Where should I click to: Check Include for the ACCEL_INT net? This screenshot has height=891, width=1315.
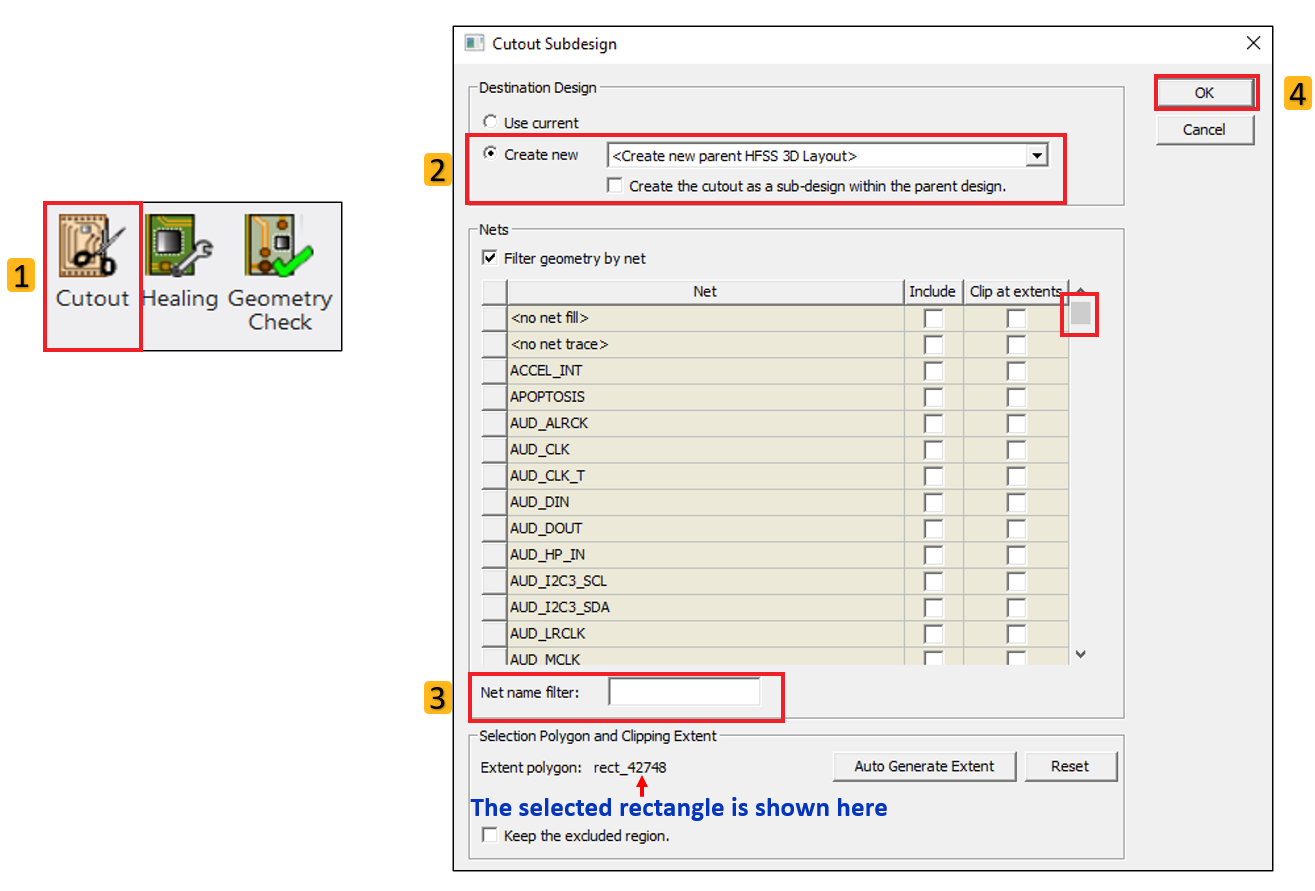coord(932,371)
